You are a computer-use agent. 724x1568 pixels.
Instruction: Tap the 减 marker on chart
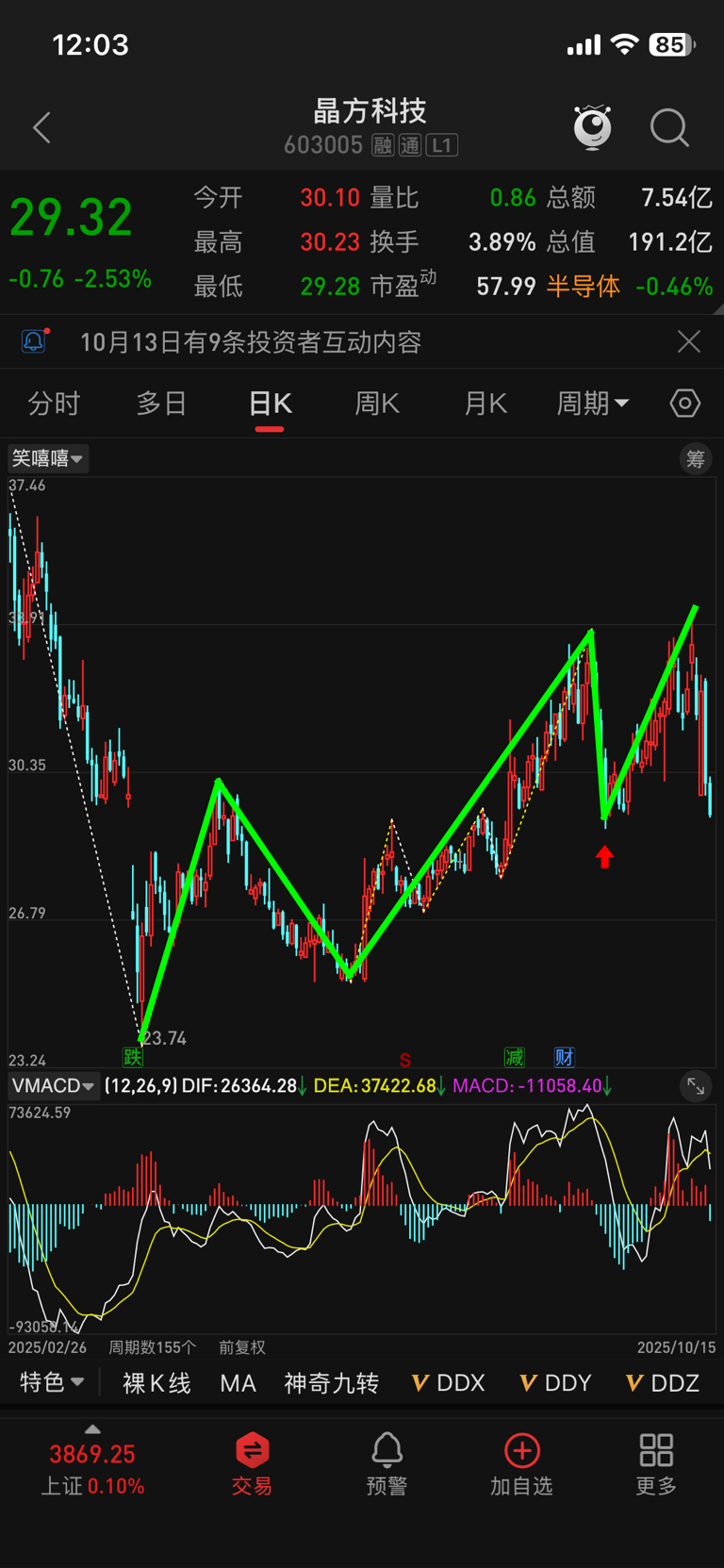[514, 1057]
